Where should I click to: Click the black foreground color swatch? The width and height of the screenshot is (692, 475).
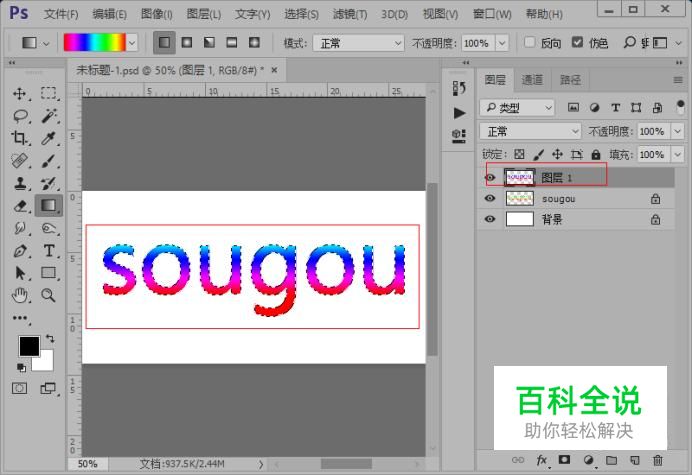29,346
